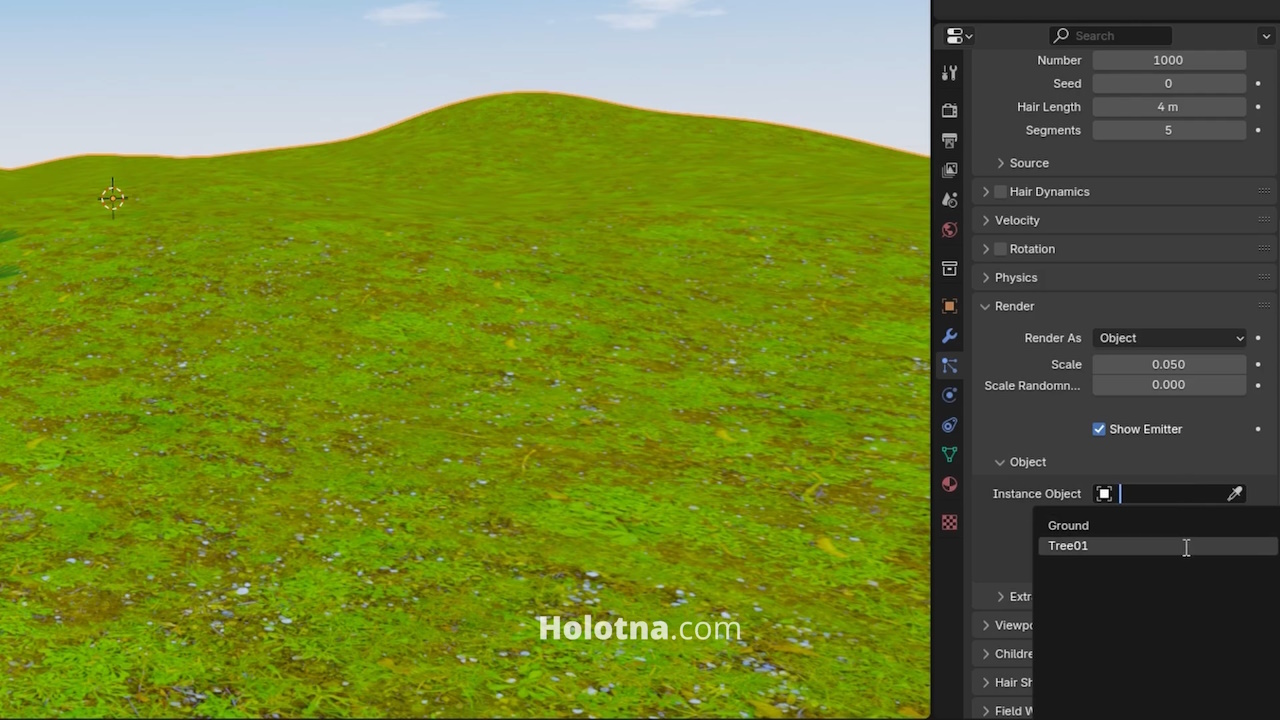Screen dimensions: 1280x720
Task: Click the Hair Length value field
Action: [1169, 107]
